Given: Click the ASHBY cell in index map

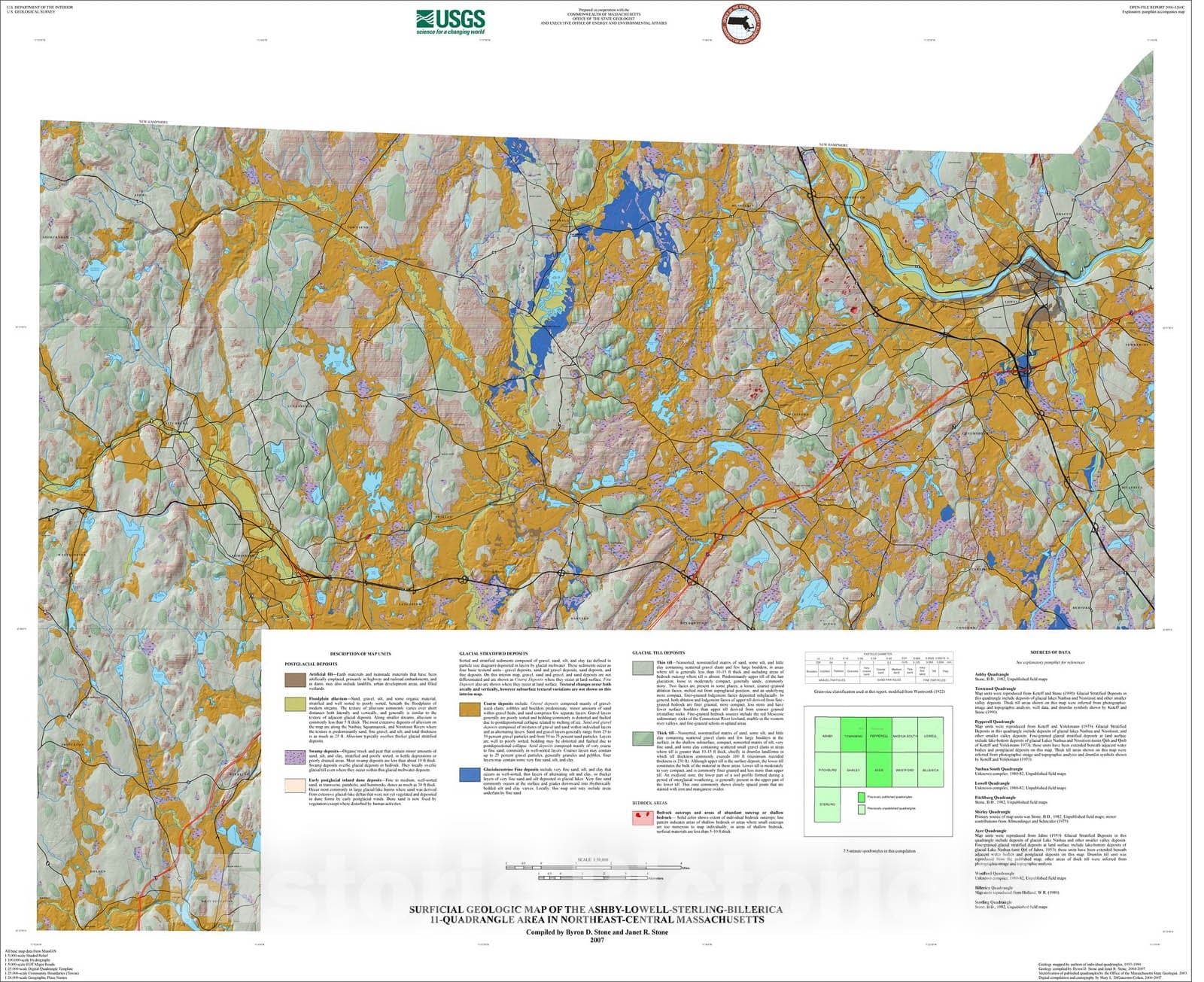Looking at the screenshot, I should tap(828, 735).
